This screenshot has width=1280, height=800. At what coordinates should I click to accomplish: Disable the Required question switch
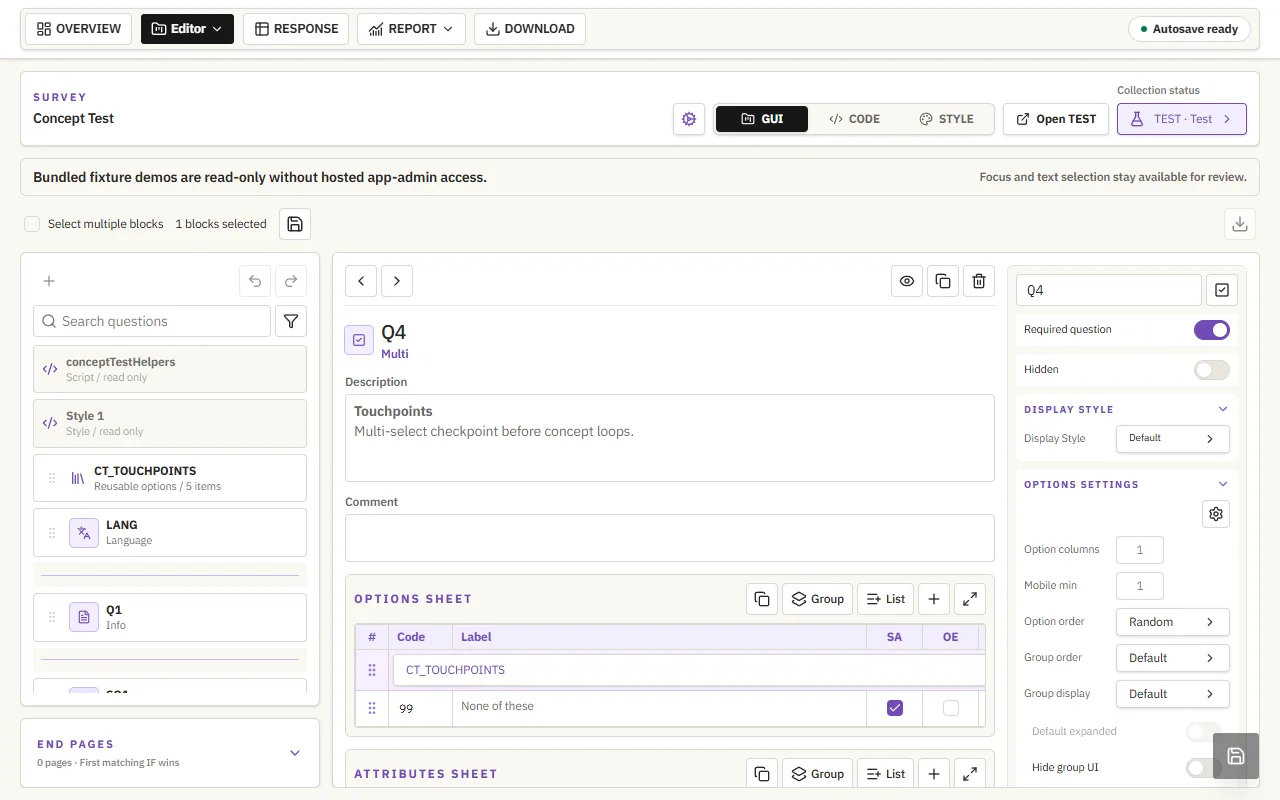1212,330
